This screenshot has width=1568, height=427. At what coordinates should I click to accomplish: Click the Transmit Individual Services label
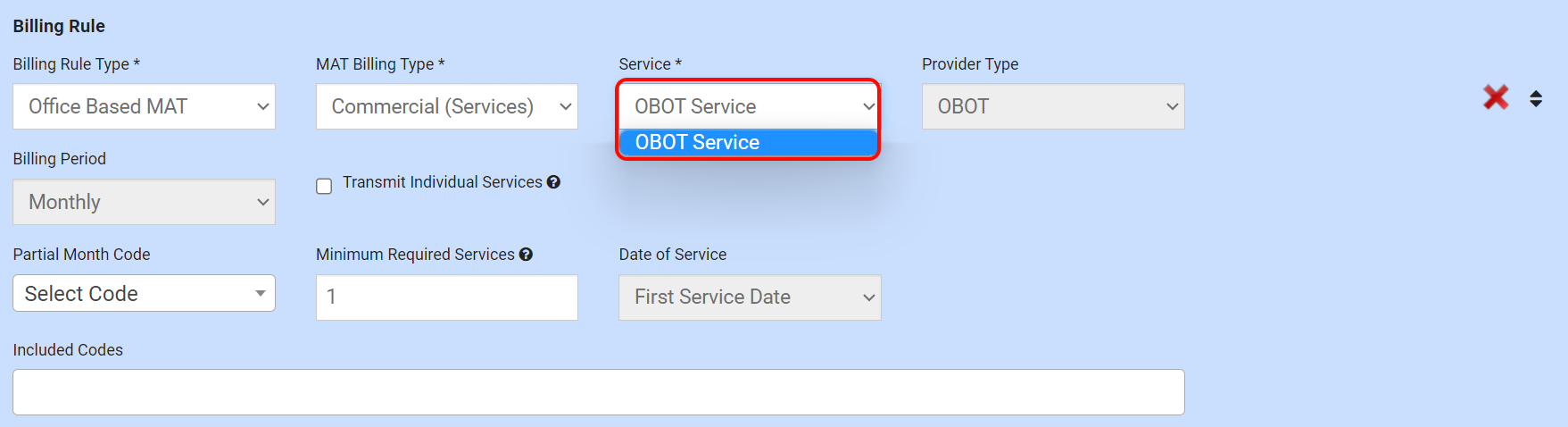(442, 182)
